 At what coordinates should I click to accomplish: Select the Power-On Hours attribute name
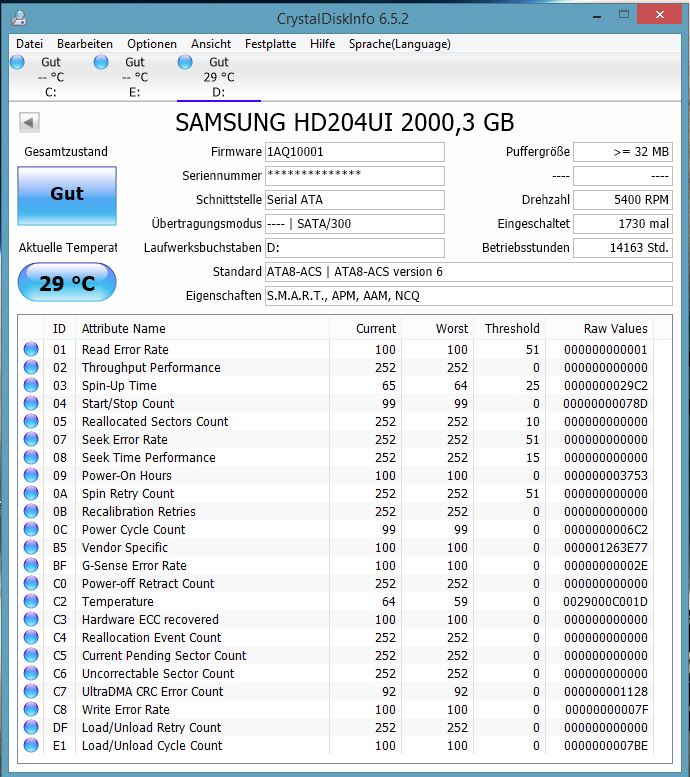pyautogui.click(x=126, y=476)
